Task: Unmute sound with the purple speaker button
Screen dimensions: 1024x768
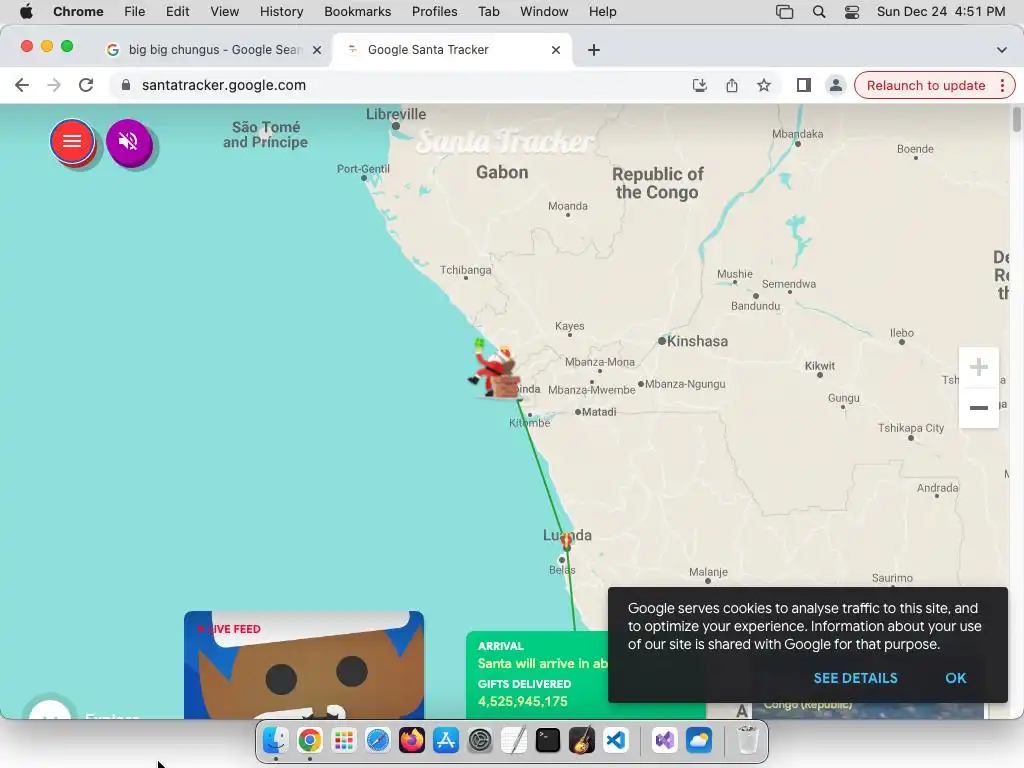Action: (x=129, y=141)
